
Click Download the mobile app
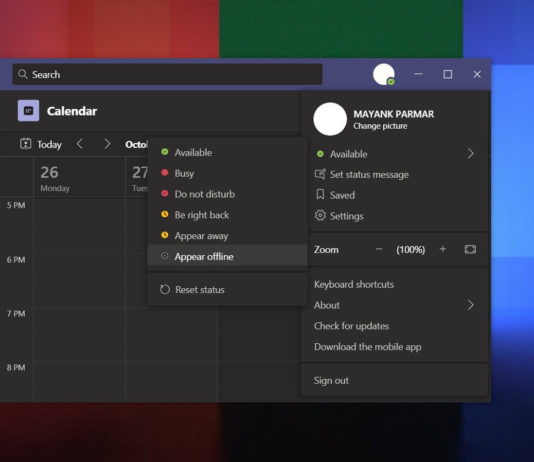pos(395,347)
